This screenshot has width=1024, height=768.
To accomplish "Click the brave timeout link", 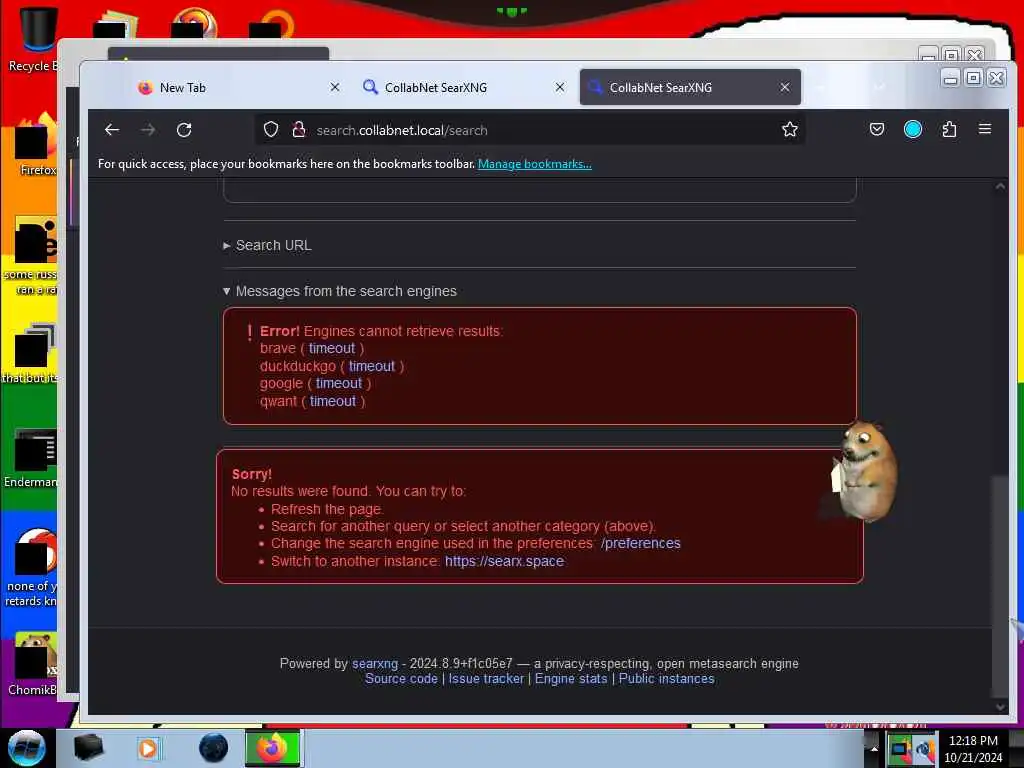I will (332, 349).
